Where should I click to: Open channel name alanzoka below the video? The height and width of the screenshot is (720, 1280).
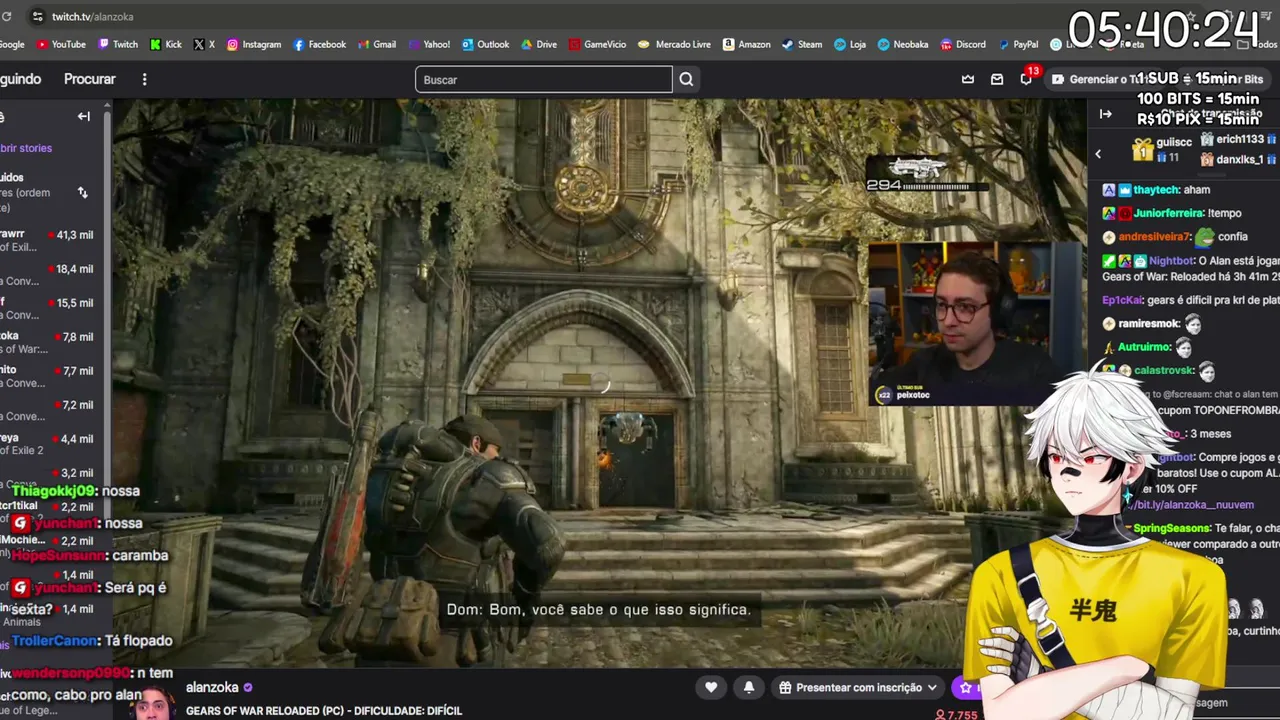point(212,687)
